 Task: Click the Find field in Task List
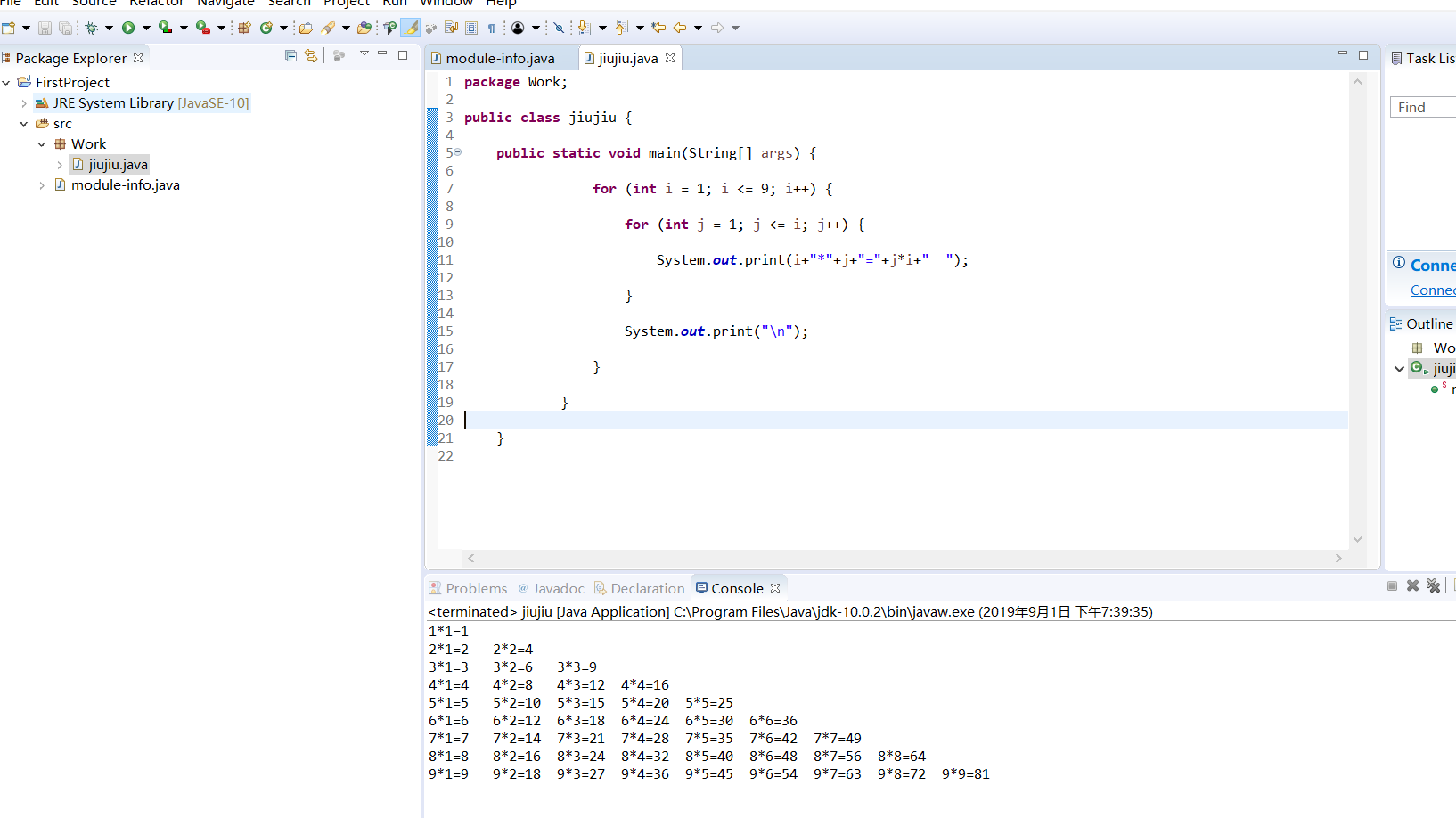1423,107
